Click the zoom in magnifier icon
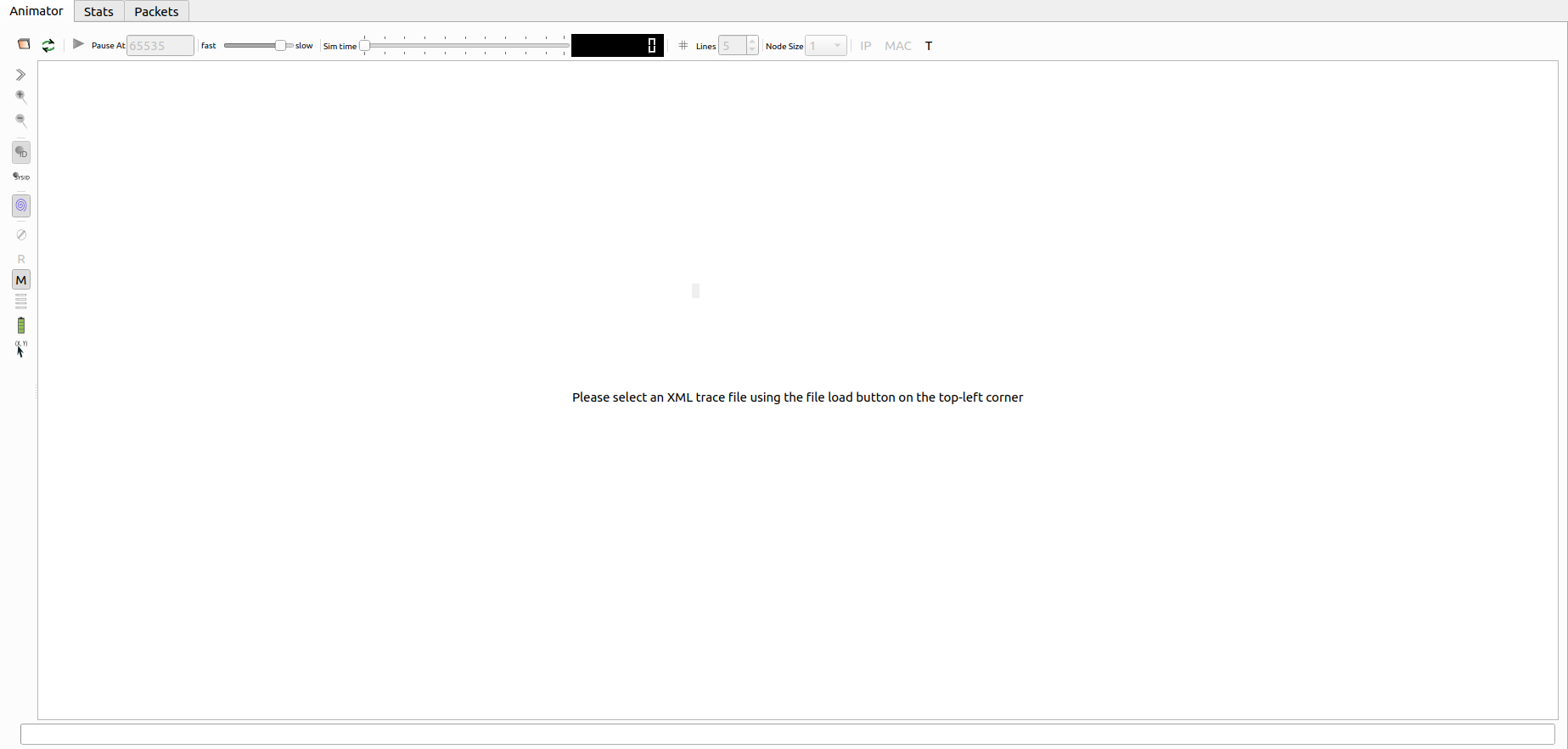The image size is (1568, 749). pyautogui.click(x=21, y=97)
